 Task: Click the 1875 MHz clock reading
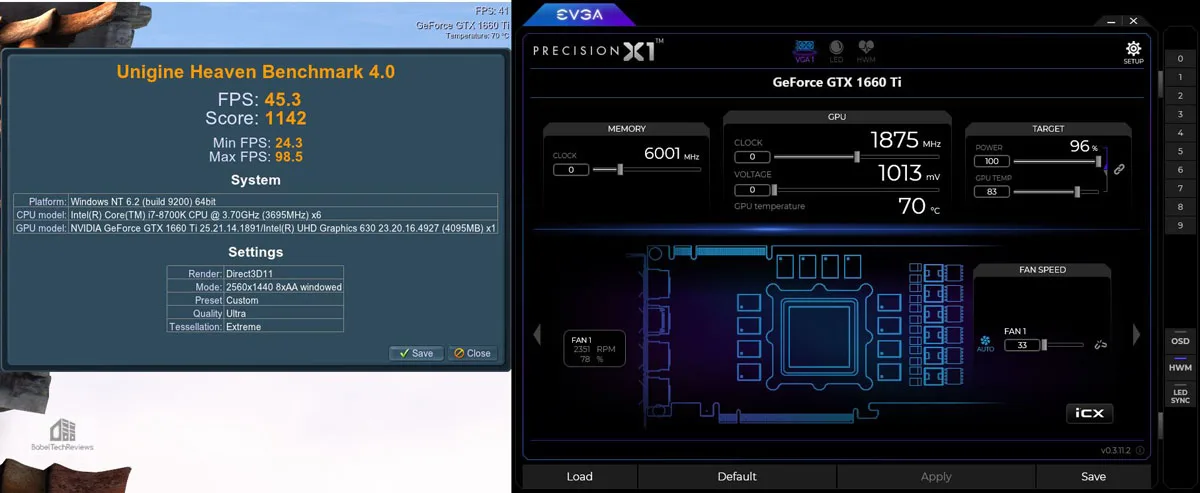(905, 141)
